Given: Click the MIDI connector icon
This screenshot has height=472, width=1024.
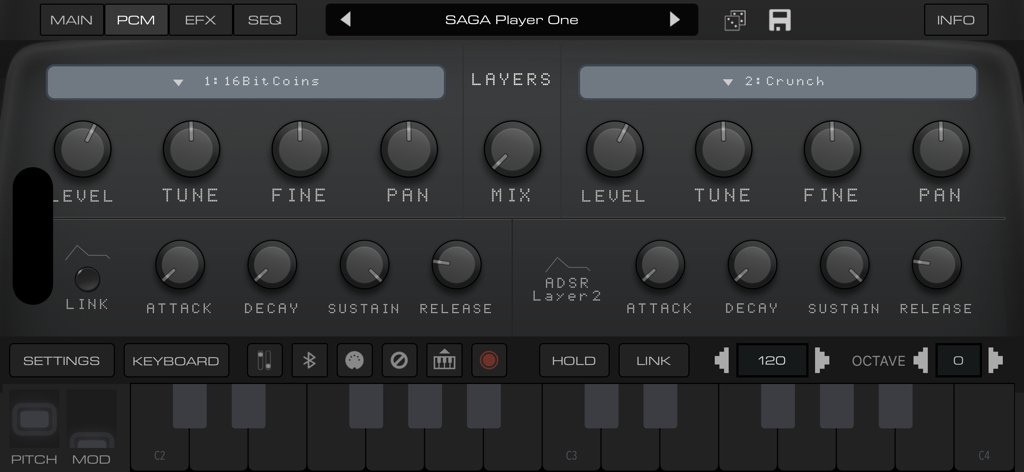Looking at the screenshot, I should (355, 360).
